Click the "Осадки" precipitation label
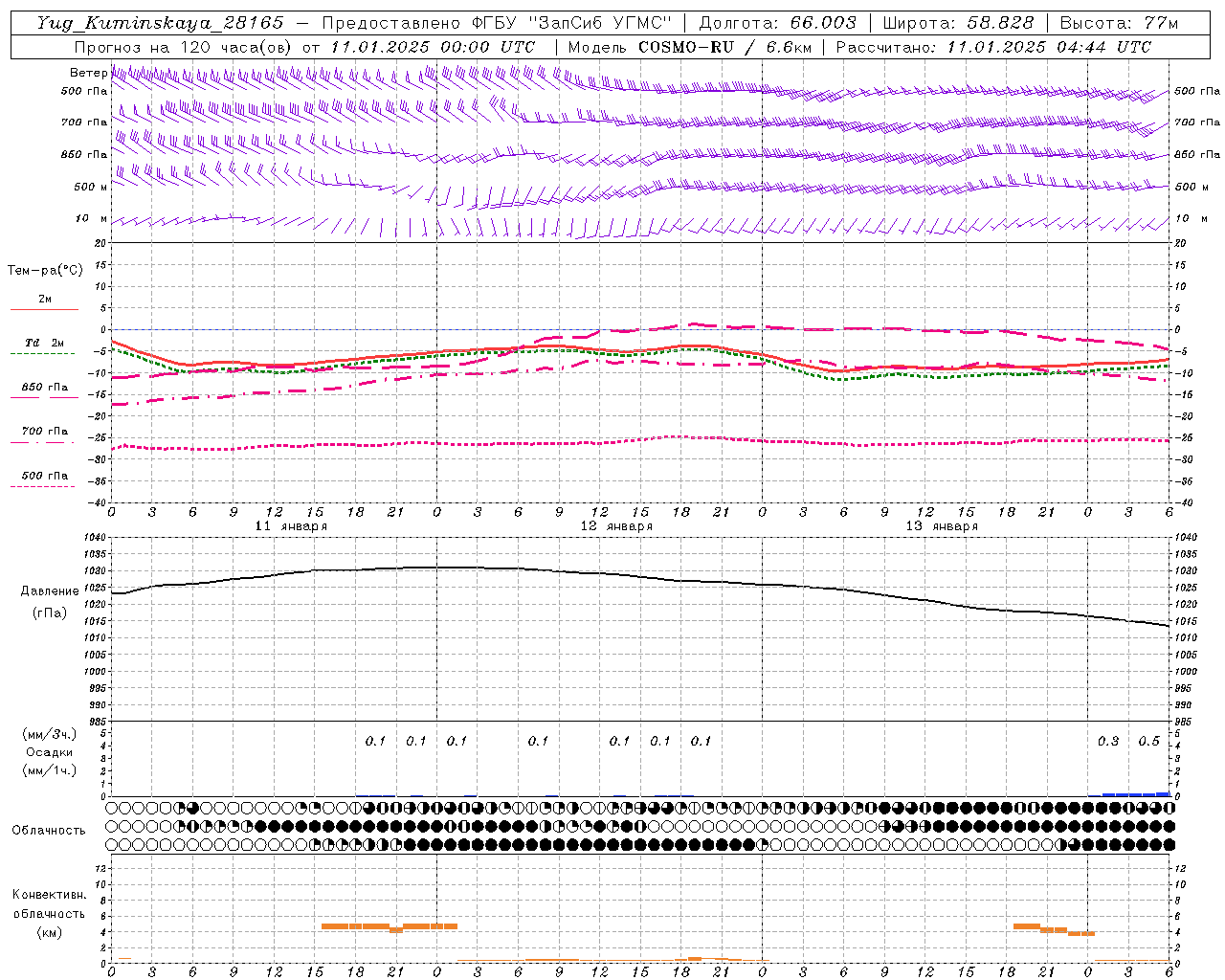1225x980 pixels. click(x=50, y=752)
